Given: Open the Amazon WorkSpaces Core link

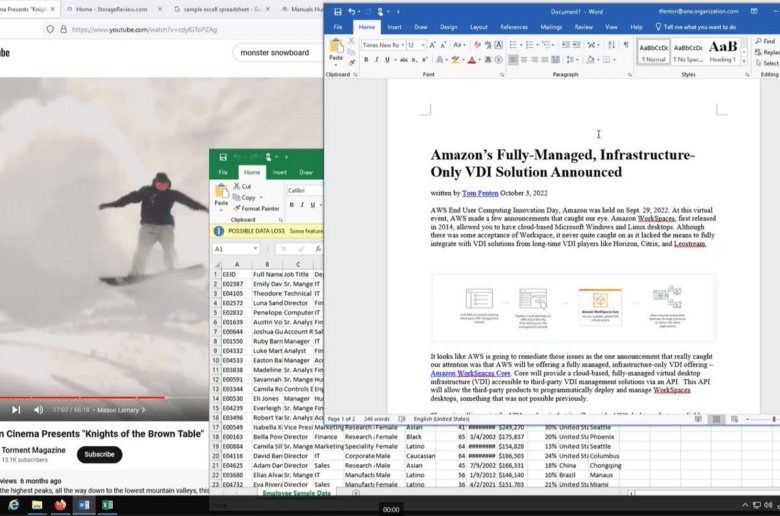Looking at the screenshot, I should coord(470,373).
